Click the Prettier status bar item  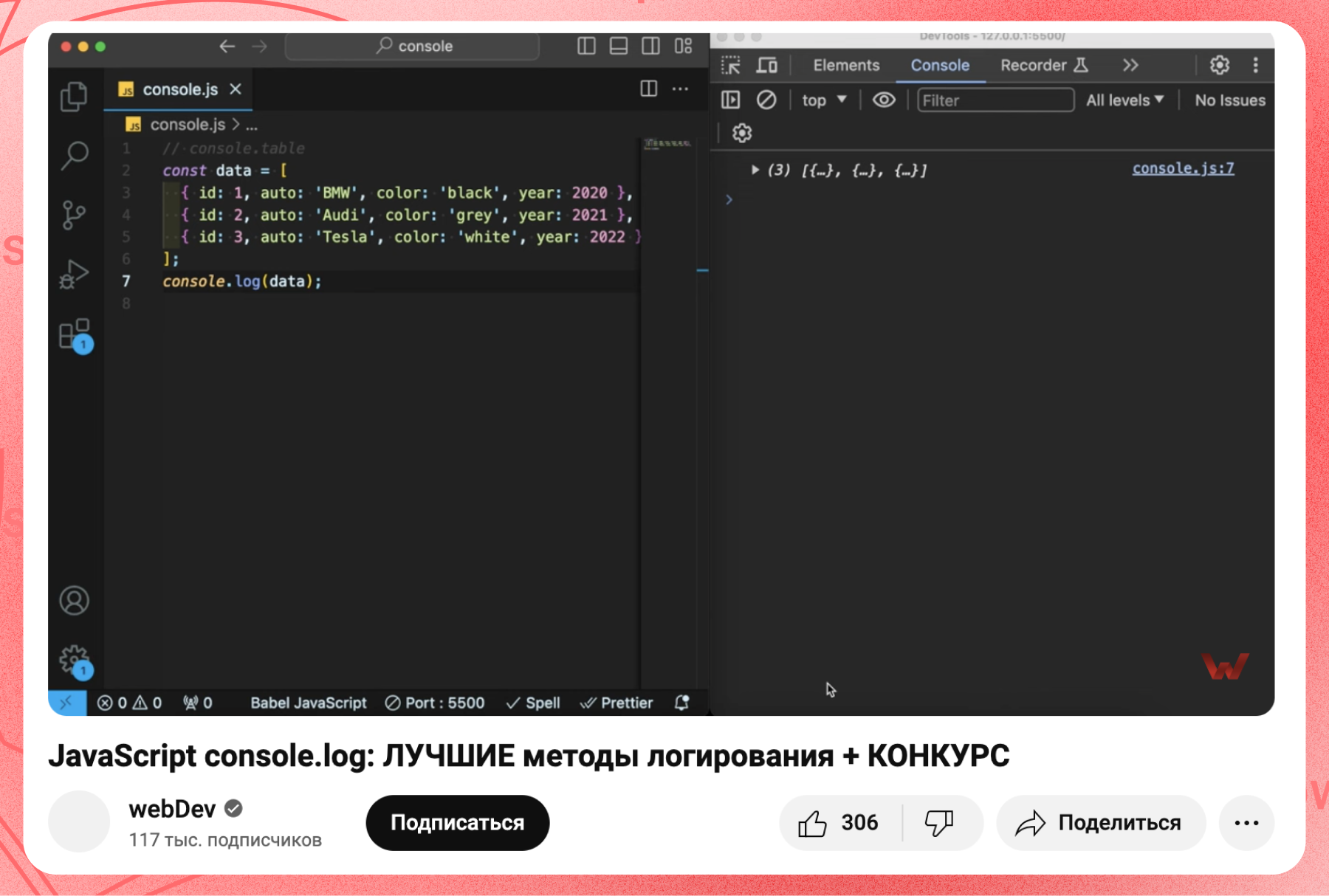tap(617, 703)
